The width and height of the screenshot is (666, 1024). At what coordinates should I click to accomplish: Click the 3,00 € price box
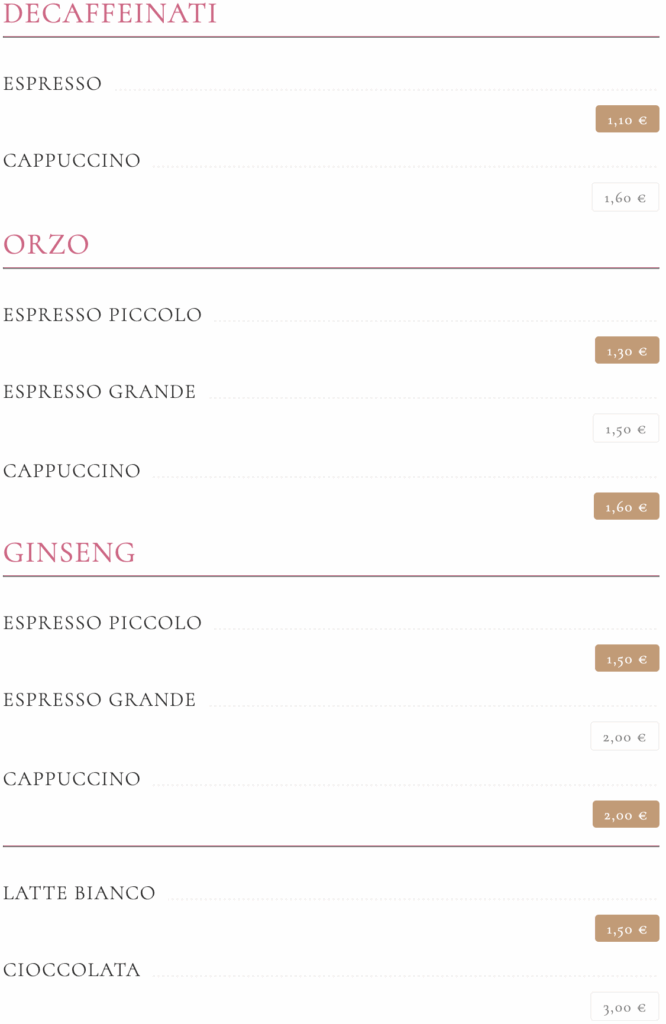click(x=624, y=1007)
